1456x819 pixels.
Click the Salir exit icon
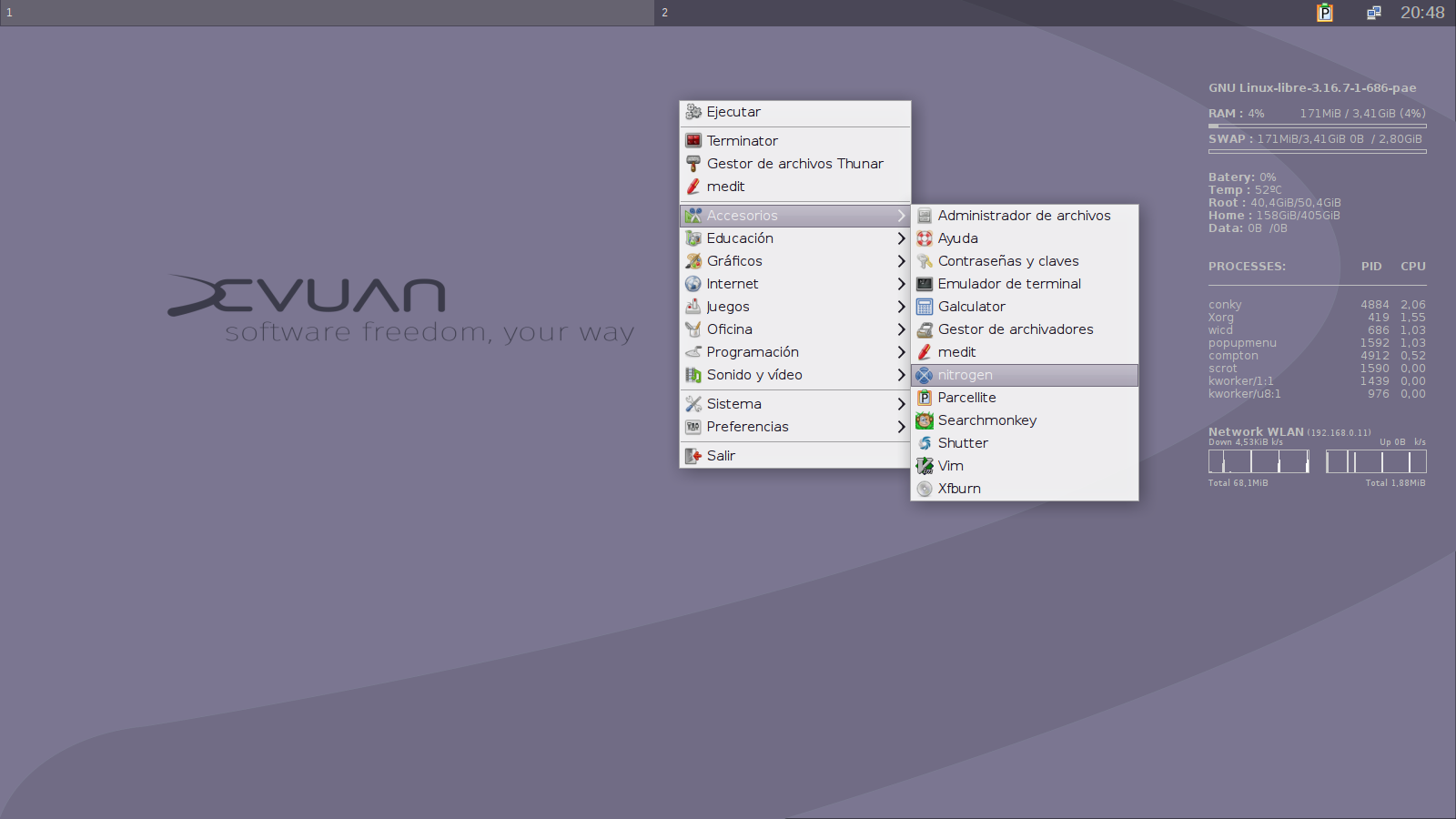pyautogui.click(x=693, y=456)
